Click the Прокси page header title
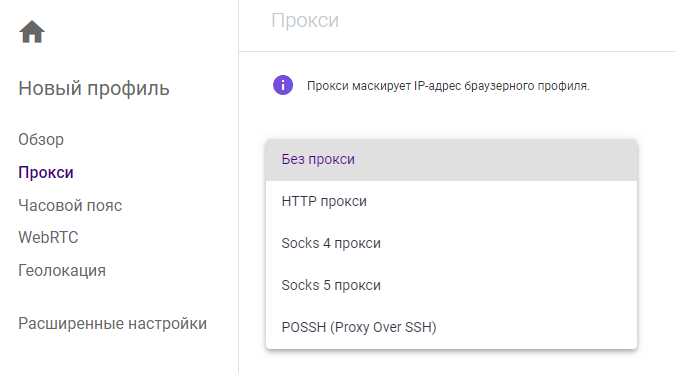This screenshot has width=676, height=373. (x=305, y=20)
